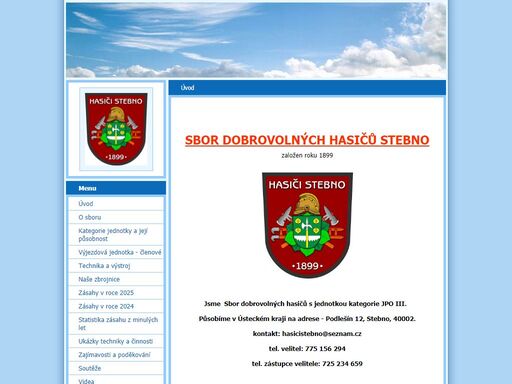Open the Soutěže page
The image size is (512, 384).
(x=90, y=368)
